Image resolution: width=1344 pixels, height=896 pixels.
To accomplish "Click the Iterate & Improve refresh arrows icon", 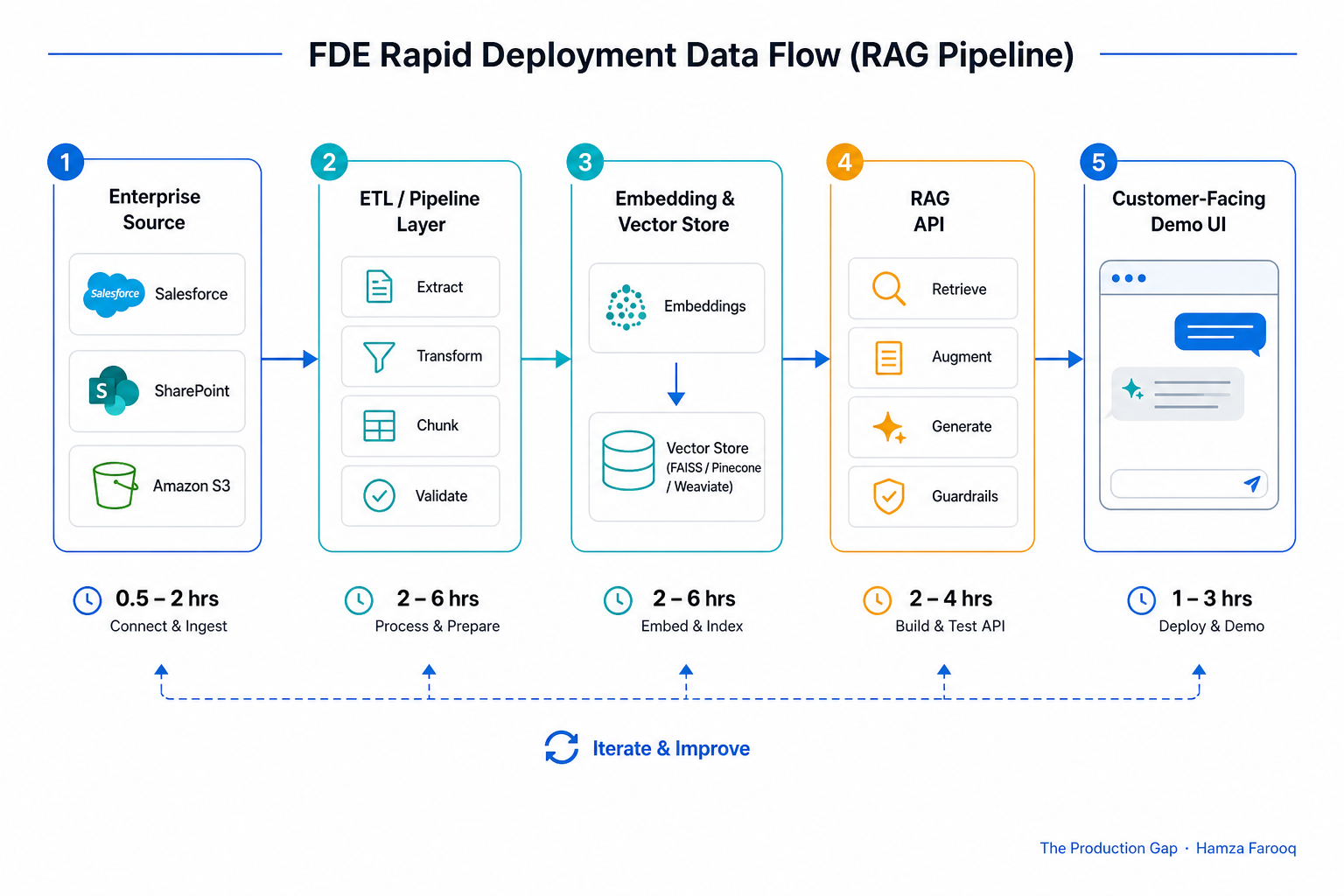I will (562, 747).
